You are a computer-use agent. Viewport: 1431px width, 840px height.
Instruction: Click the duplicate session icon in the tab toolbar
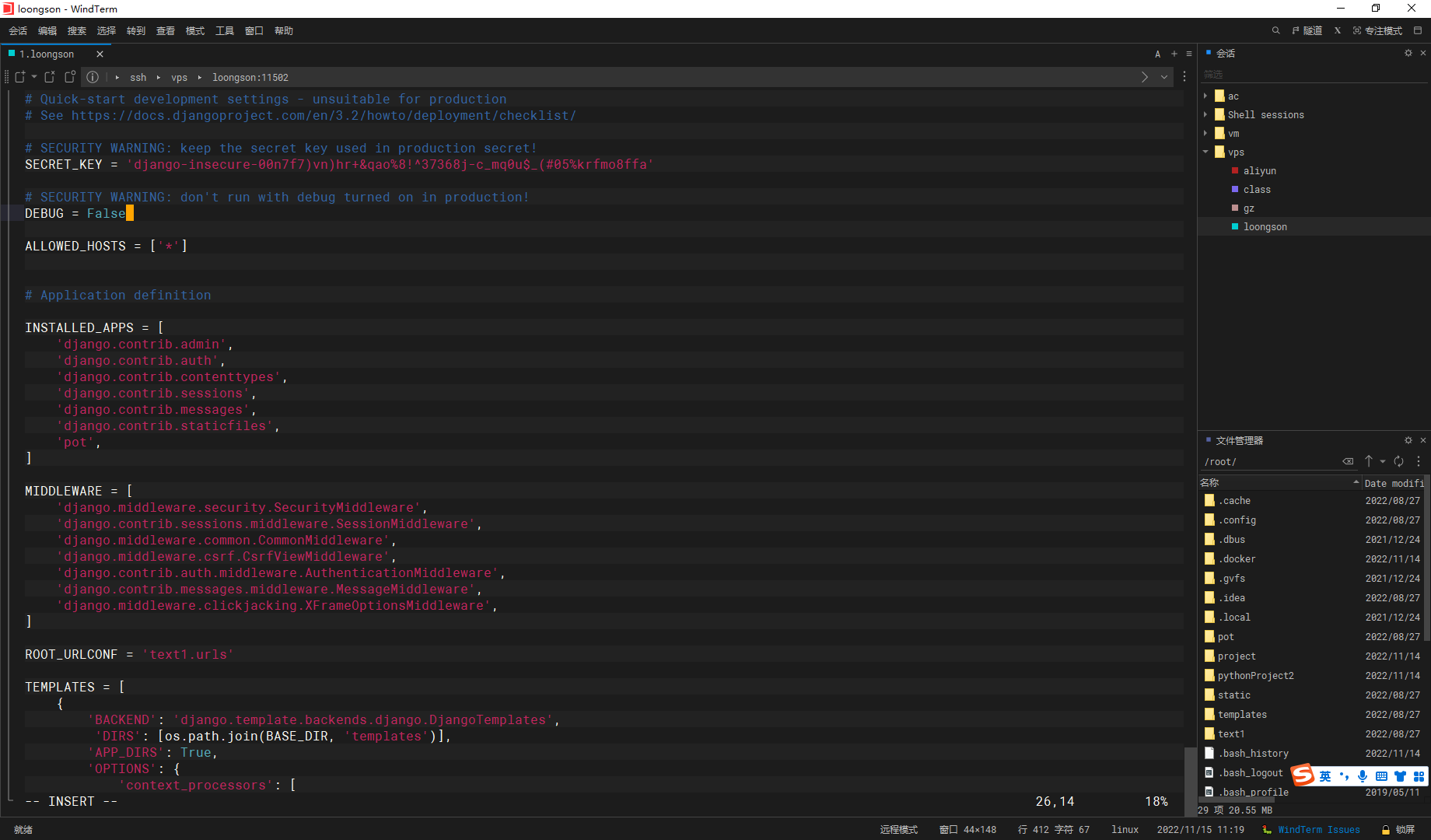(x=70, y=77)
